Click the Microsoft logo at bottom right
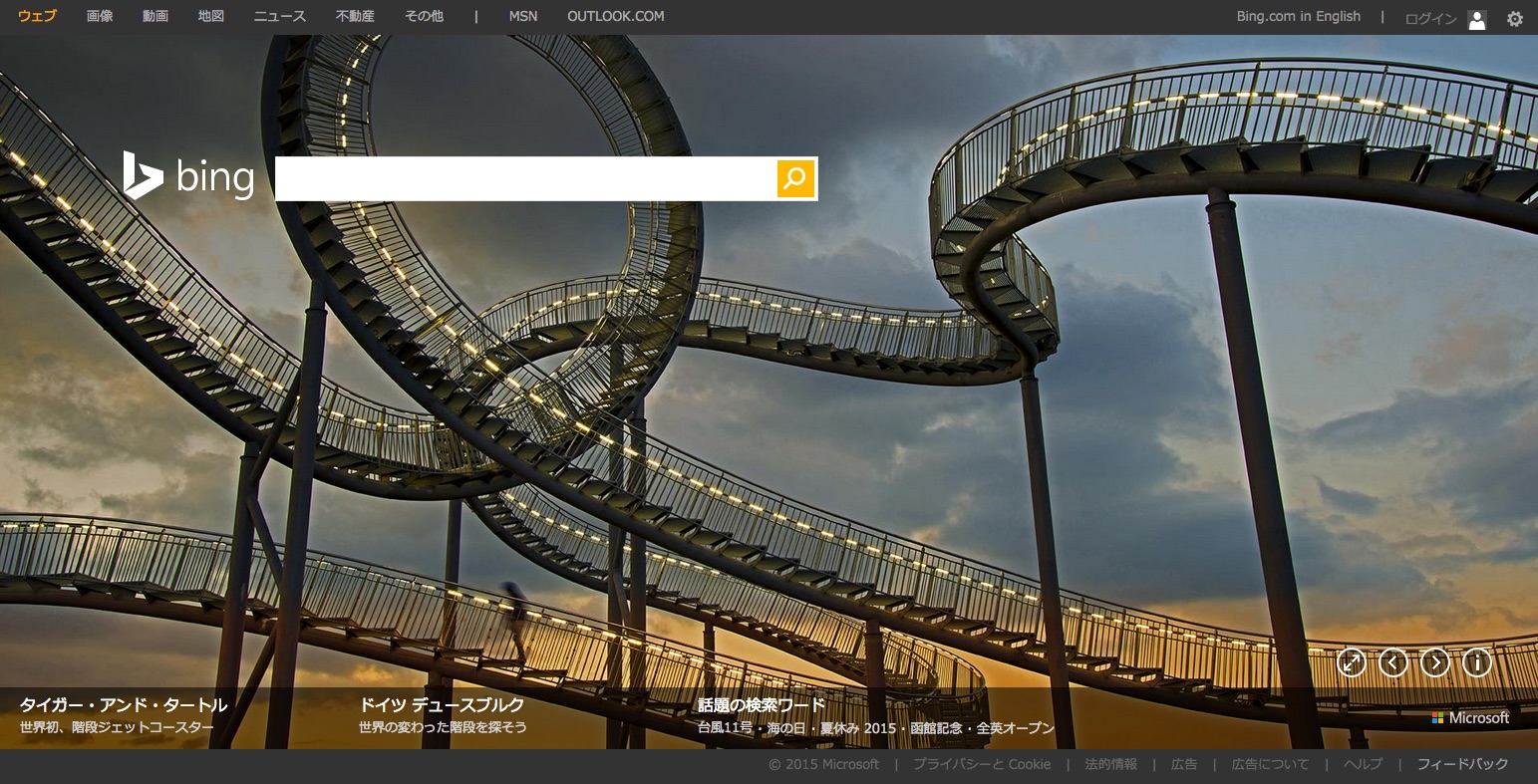 click(x=1470, y=717)
